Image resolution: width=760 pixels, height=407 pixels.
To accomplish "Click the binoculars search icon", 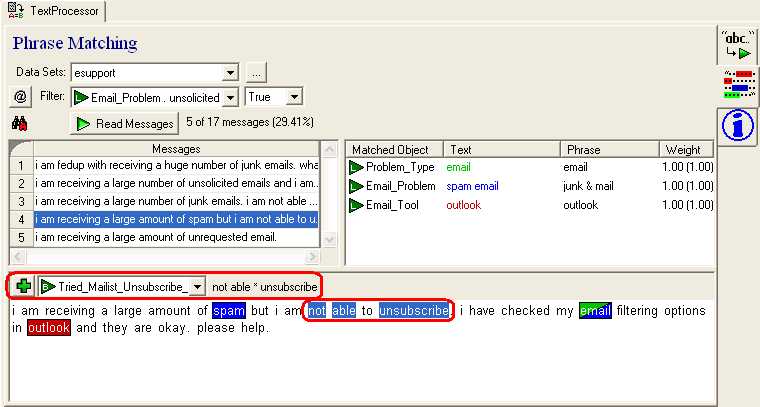I will (x=19, y=123).
